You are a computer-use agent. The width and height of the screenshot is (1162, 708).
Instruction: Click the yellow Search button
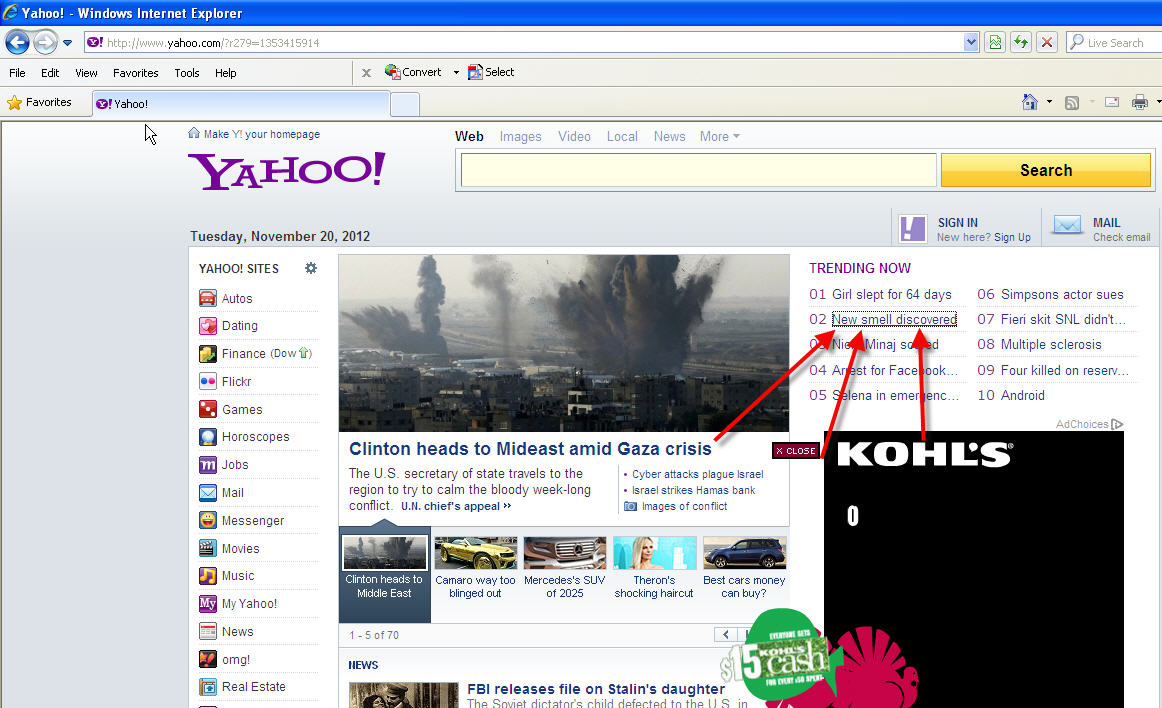coord(1046,170)
